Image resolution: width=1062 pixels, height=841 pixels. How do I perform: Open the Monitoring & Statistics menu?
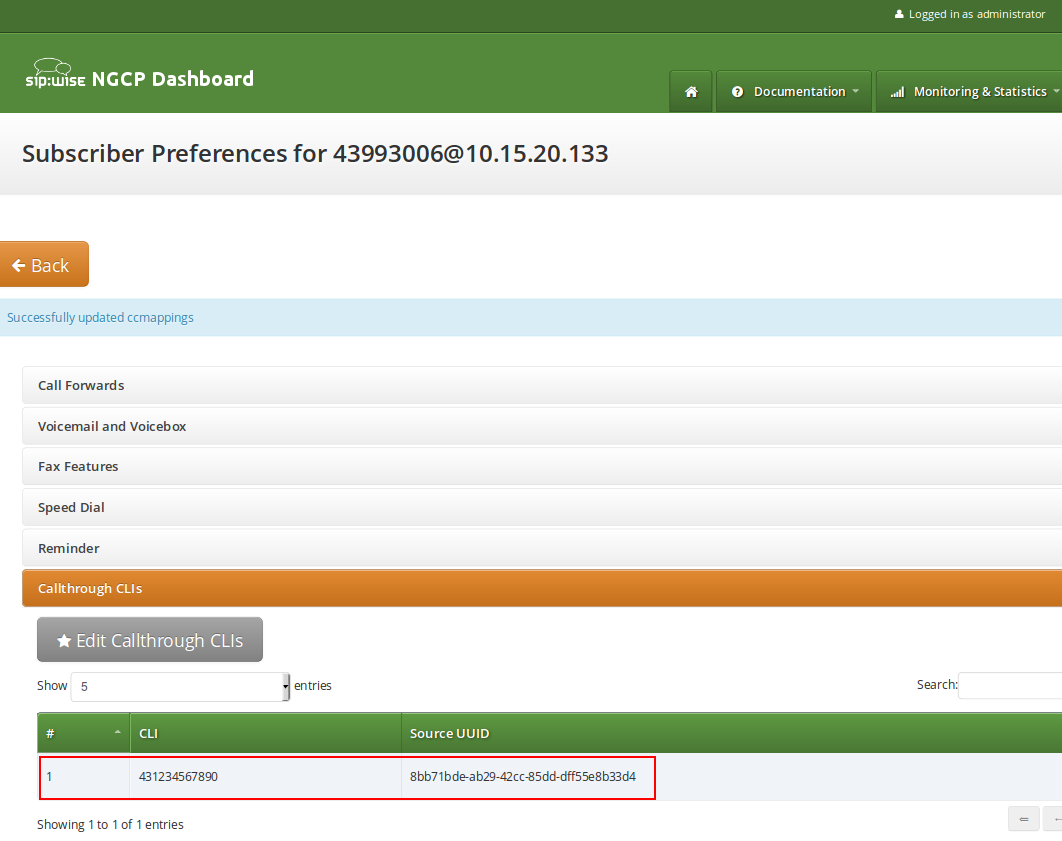coord(972,92)
